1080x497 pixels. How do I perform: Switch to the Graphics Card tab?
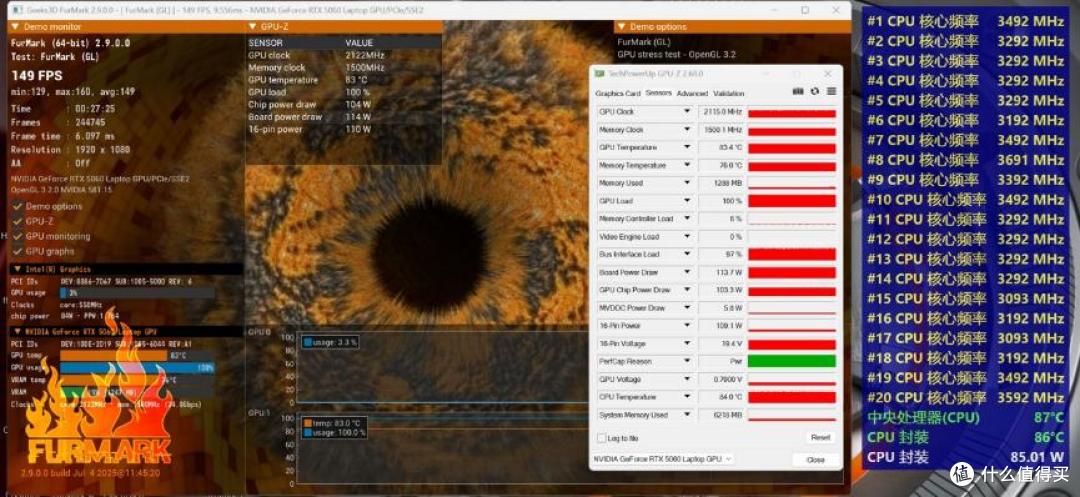pos(618,94)
